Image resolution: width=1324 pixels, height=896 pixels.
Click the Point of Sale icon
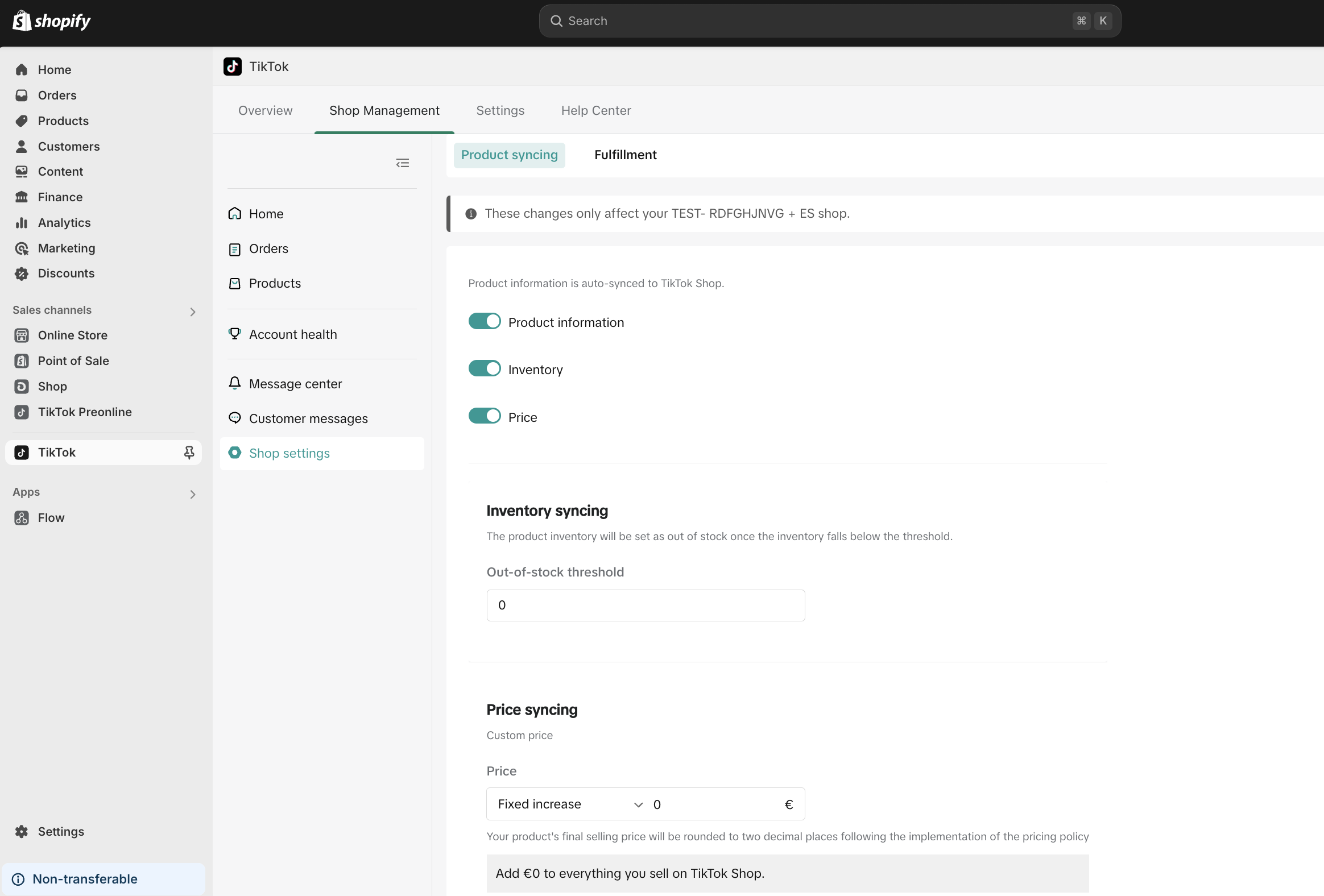pos(22,361)
